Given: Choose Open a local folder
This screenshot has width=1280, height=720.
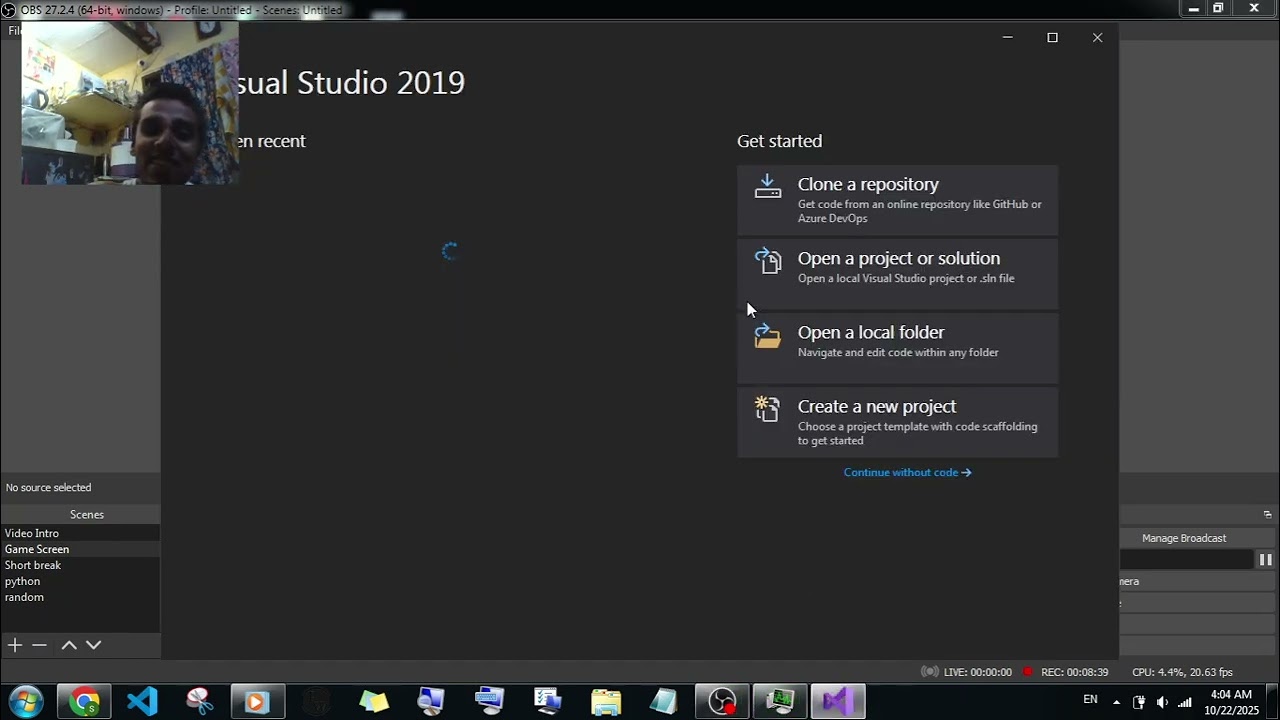Looking at the screenshot, I should tap(897, 348).
